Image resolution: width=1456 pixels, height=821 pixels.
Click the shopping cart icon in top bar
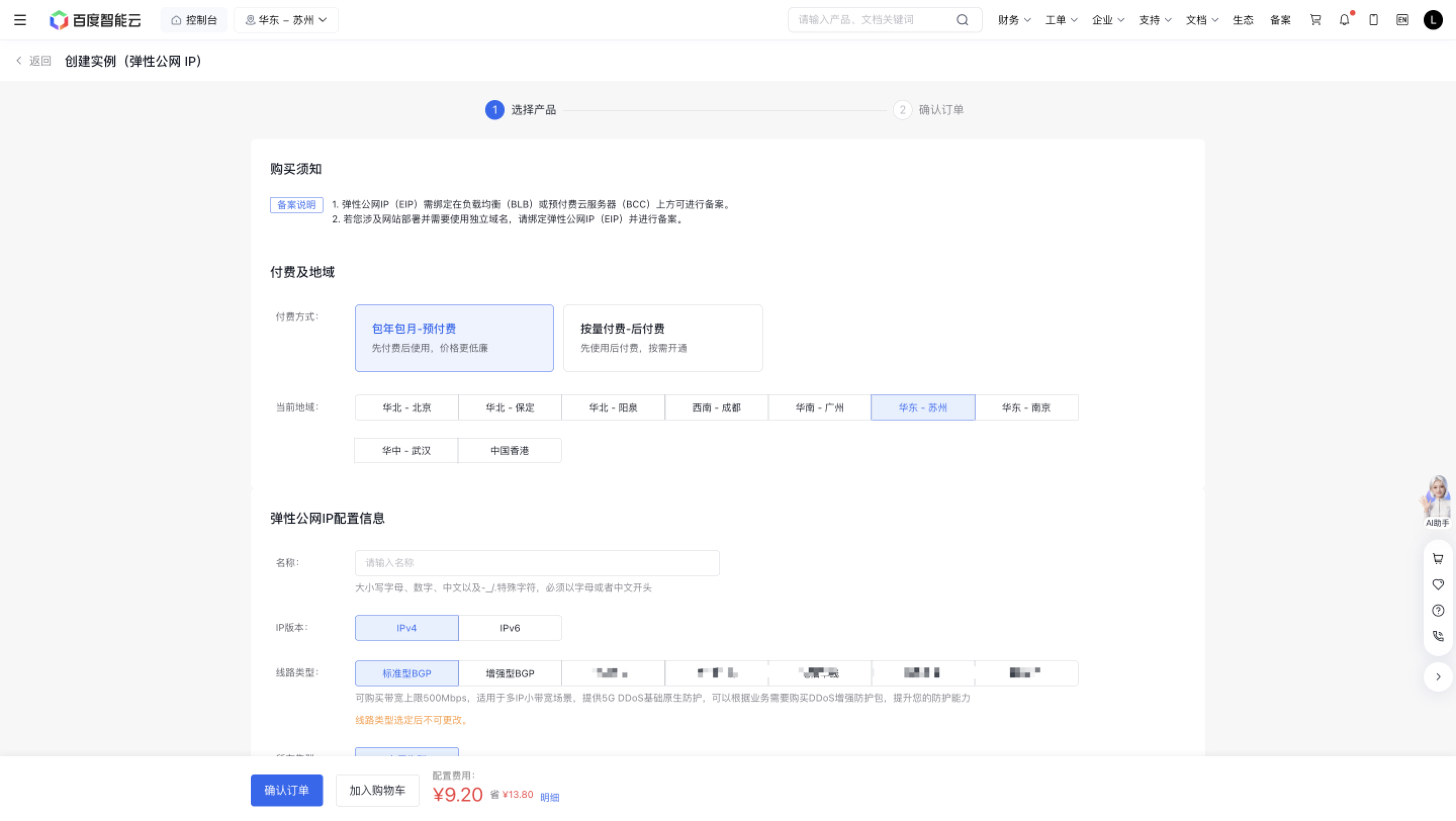(1316, 20)
